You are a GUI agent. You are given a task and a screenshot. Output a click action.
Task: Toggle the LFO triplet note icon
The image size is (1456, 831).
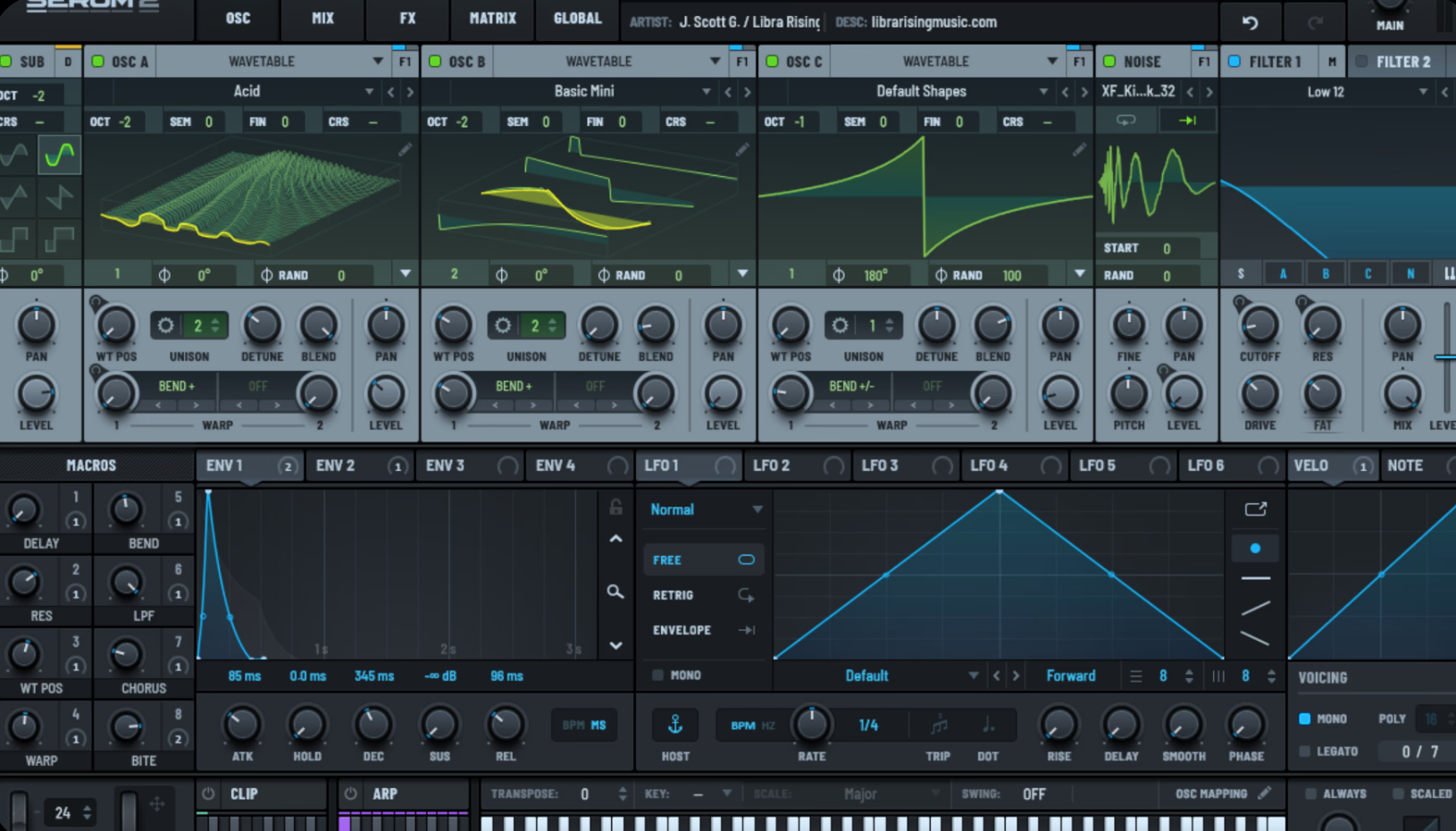(x=938, y=725)
